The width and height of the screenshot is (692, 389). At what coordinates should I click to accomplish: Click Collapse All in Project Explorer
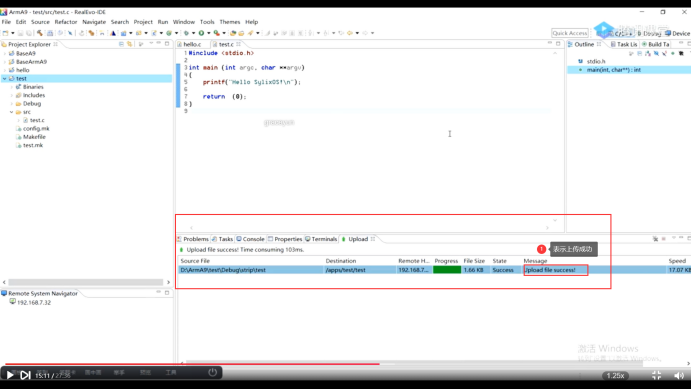tap(121, 44)
